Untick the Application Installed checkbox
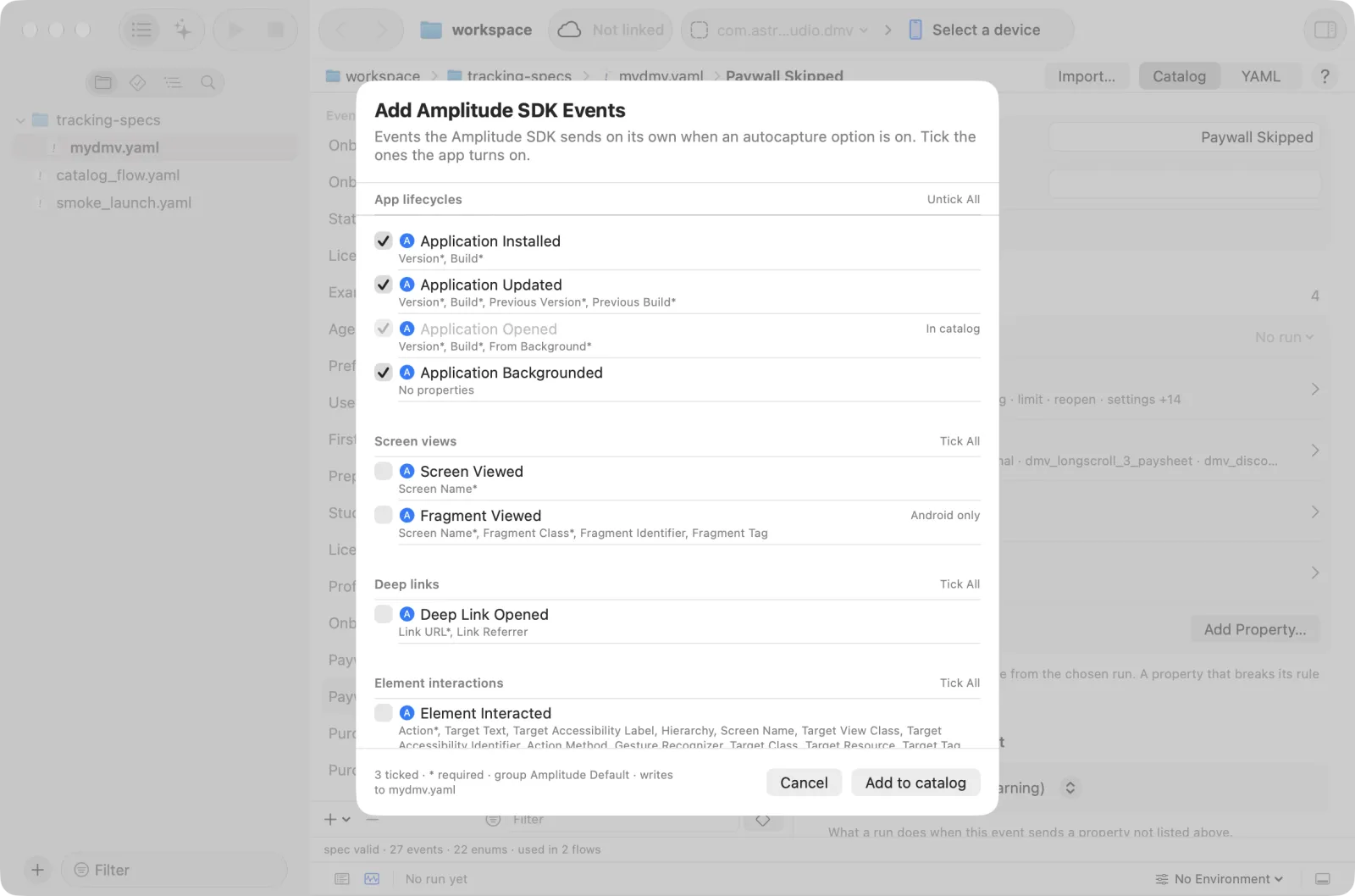 click(384, 241)
